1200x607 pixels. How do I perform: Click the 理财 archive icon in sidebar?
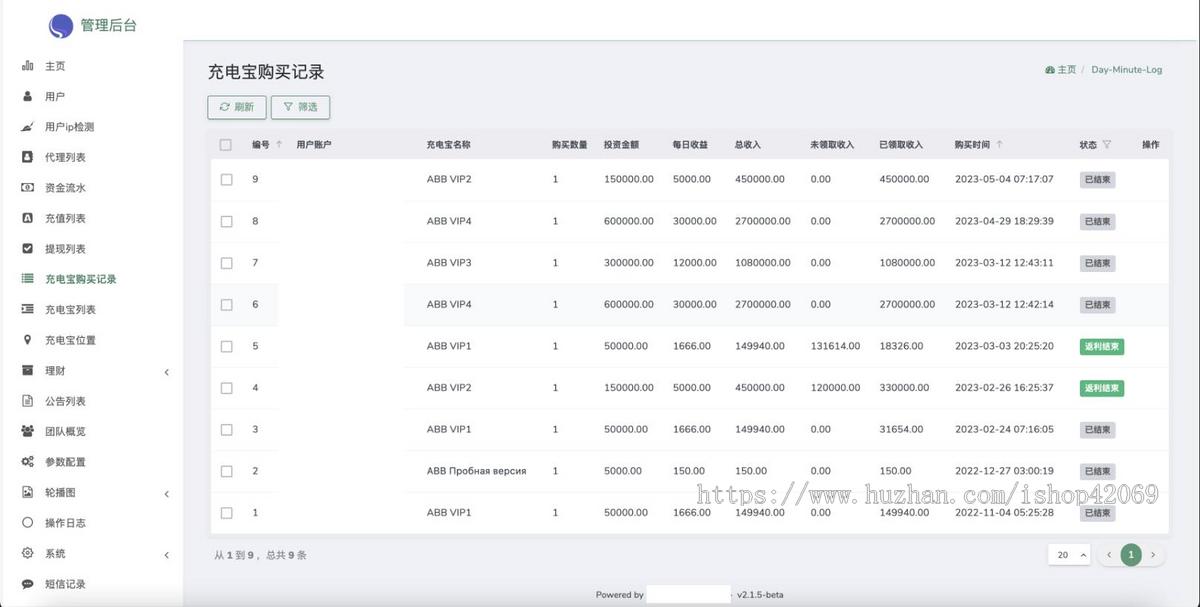pyautogui.click(x=28, y=371)
